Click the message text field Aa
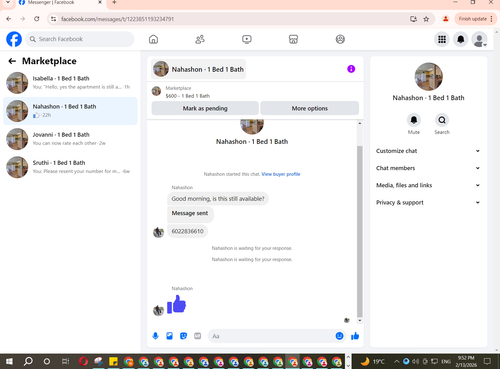The width and height of the screenshot is (500, 369). [x=272, y=336]
